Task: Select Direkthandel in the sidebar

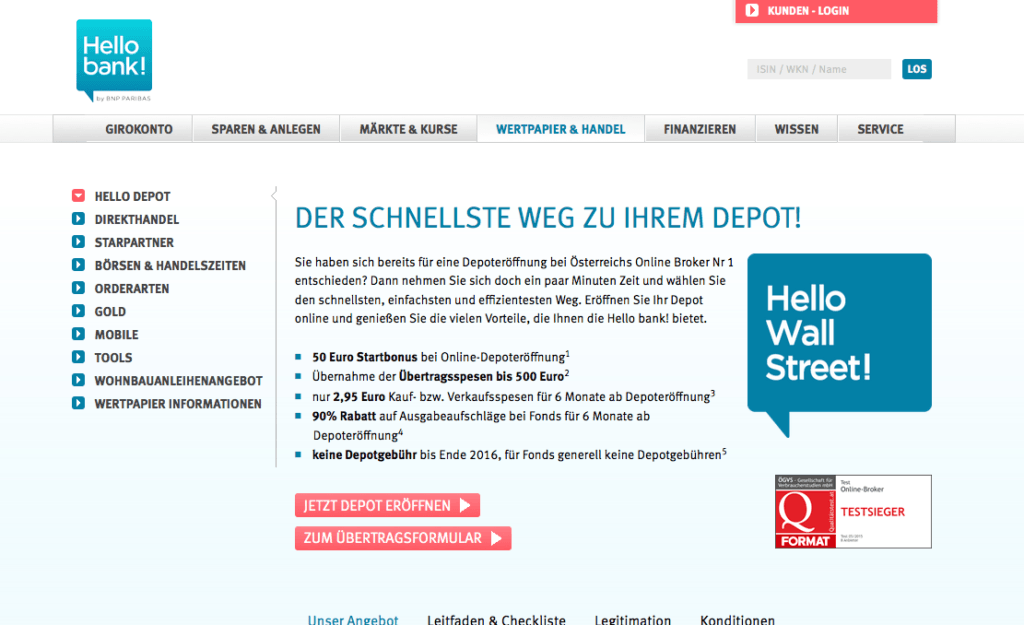Action: (136, 219)
